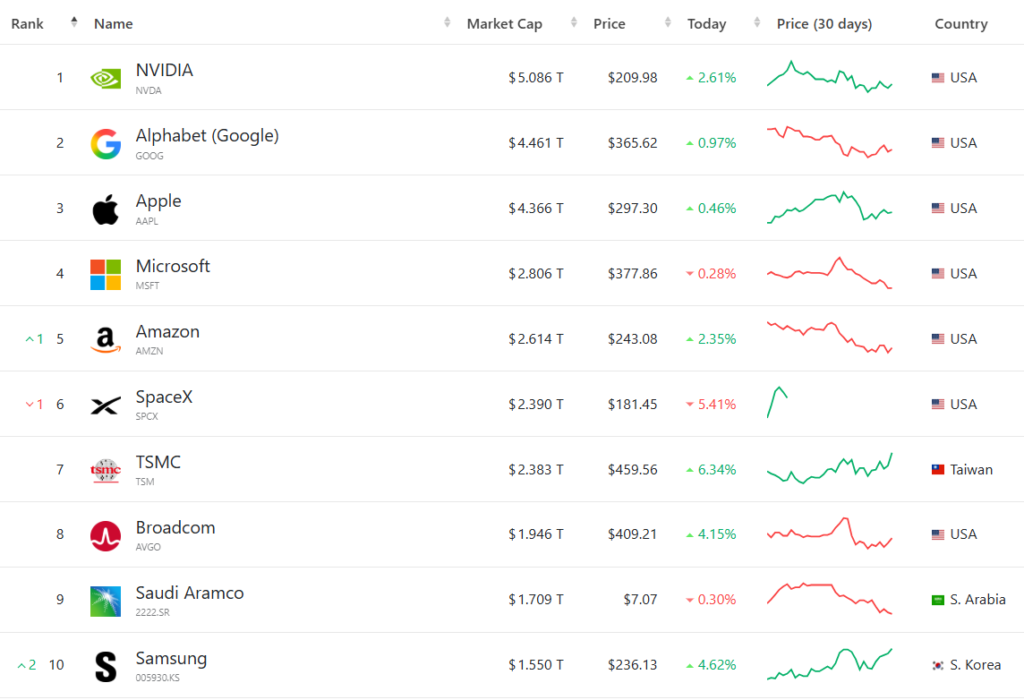Click the green up triangle beside 6.34%
The image size is (1024, 700).
click(690, 469)
